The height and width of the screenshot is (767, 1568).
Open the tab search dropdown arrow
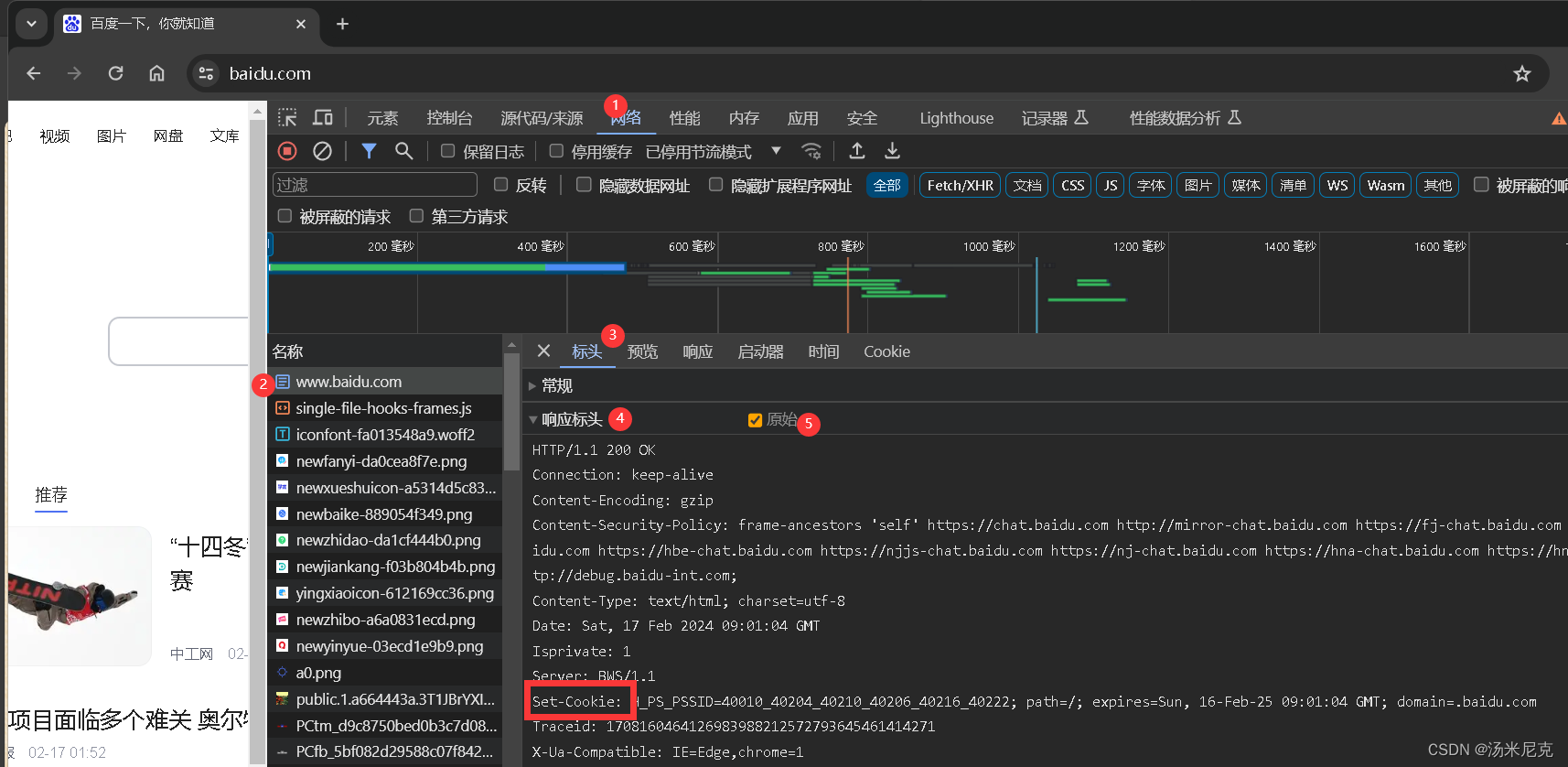[x=31, y=24]
